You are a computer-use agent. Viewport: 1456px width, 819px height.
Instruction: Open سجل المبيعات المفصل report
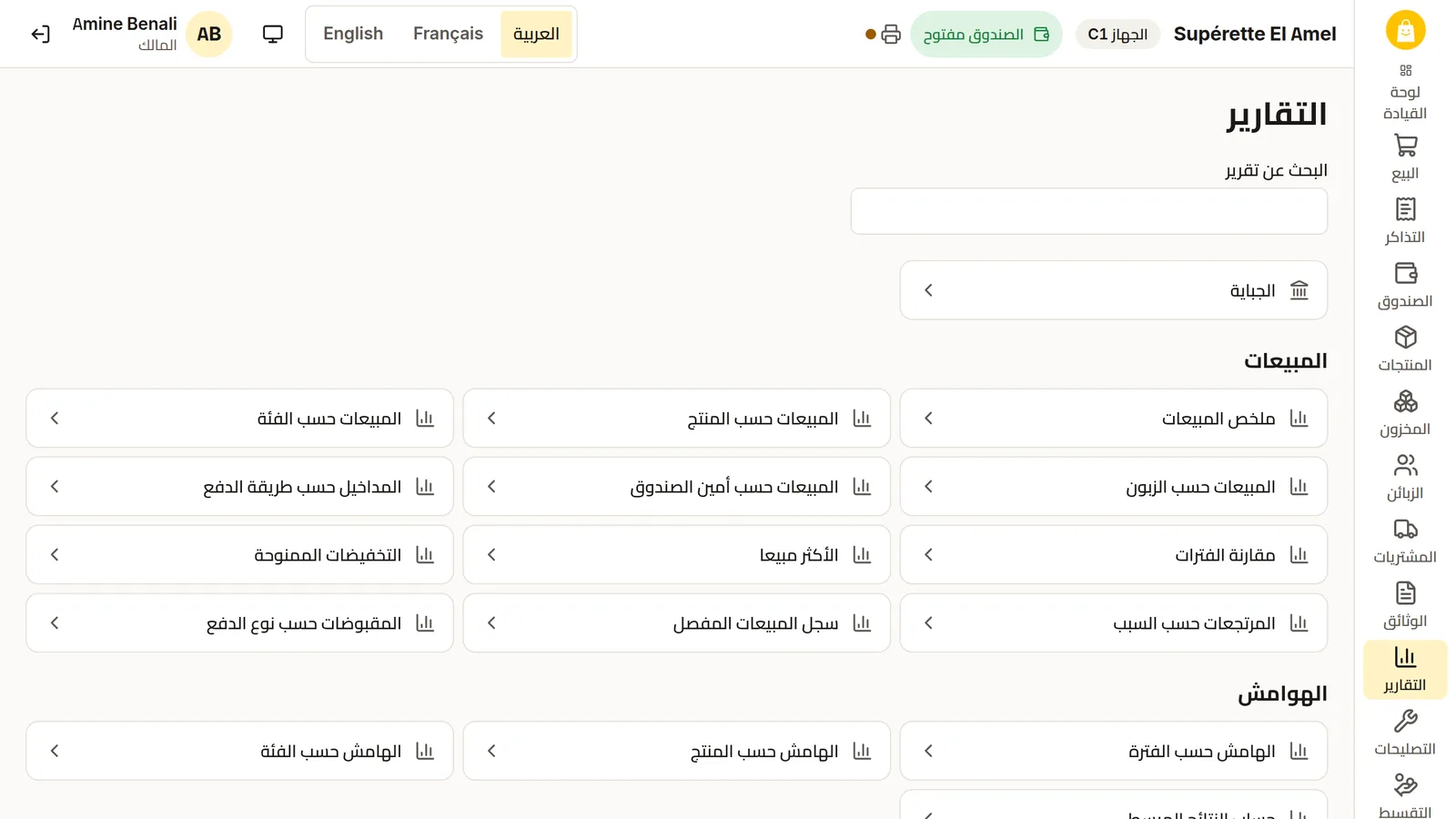[x=676, y=623]
